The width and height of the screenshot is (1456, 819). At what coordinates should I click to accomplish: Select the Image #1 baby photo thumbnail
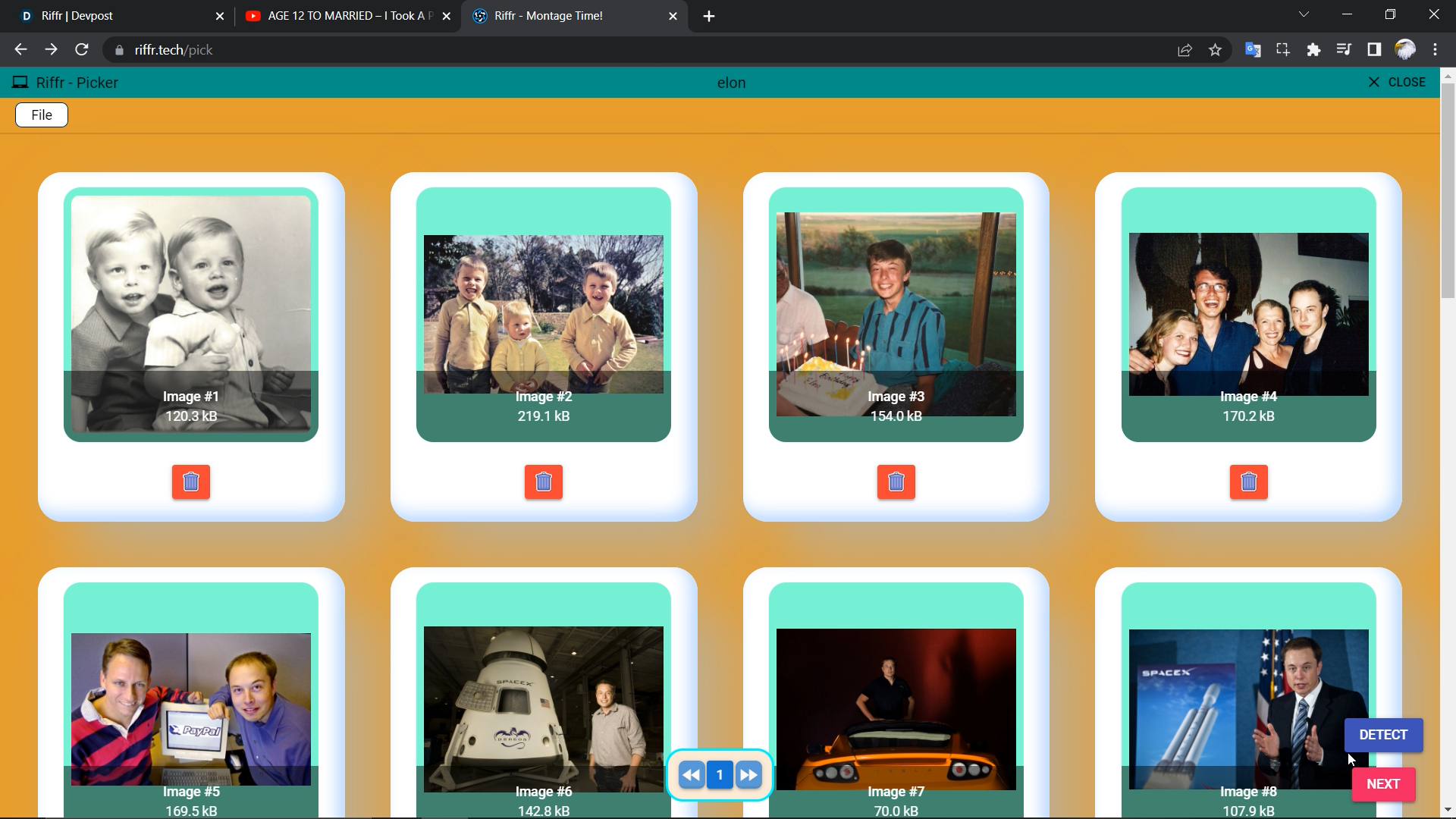(x=191, y=303)
